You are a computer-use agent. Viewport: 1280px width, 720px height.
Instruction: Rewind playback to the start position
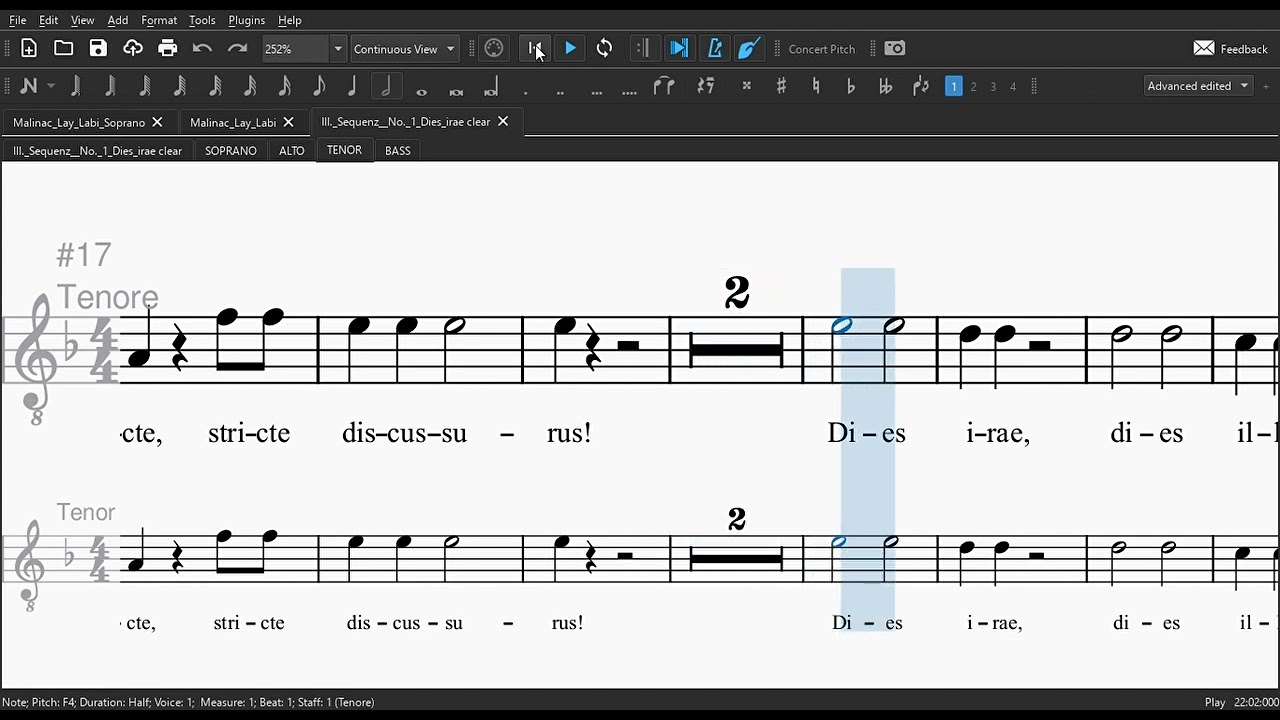click(x=536, y=48)
